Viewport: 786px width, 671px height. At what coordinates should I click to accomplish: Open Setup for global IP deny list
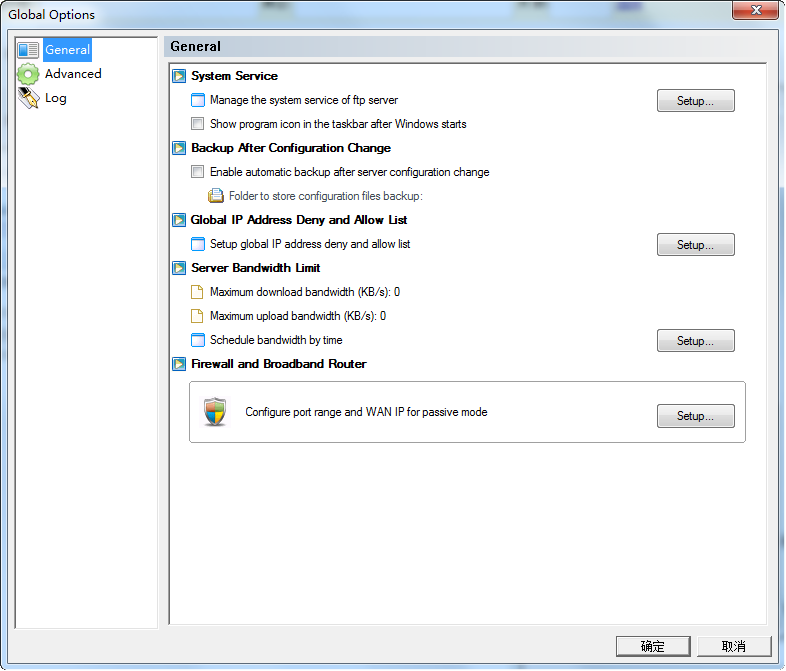tap(696, 245)
